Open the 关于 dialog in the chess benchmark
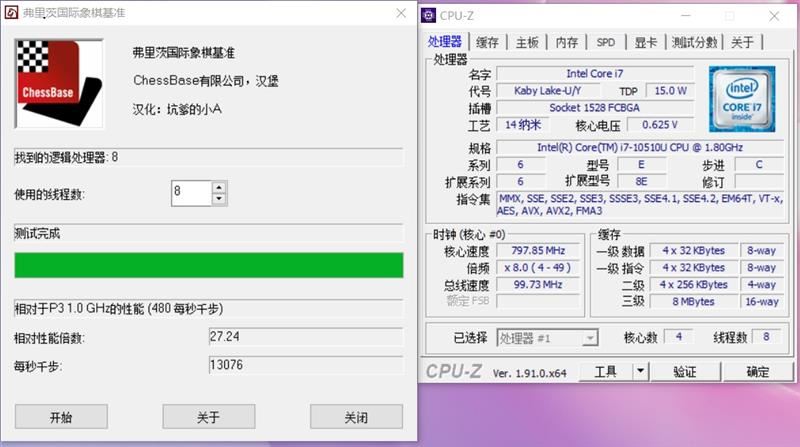800x447 pixels. [209, 417]
